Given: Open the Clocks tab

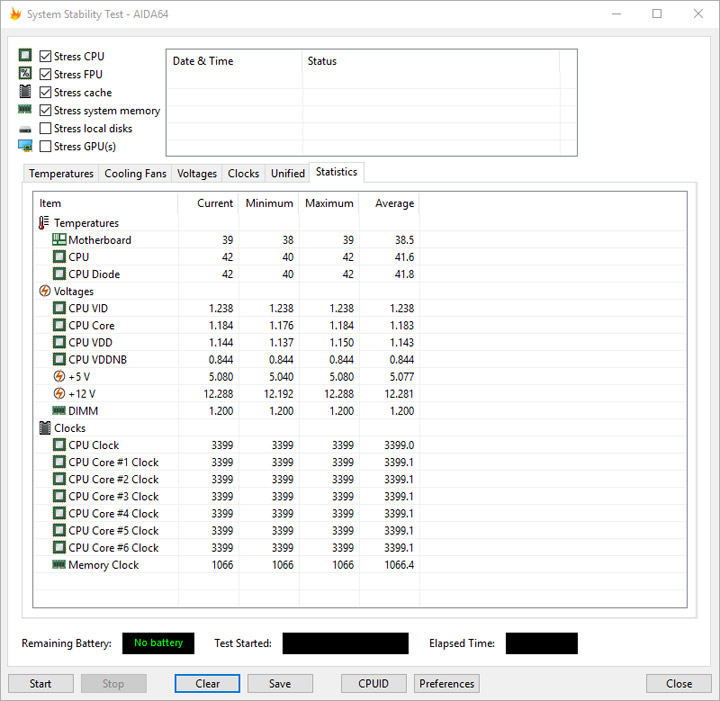Looking at the screenshot, I should [243, 174].
